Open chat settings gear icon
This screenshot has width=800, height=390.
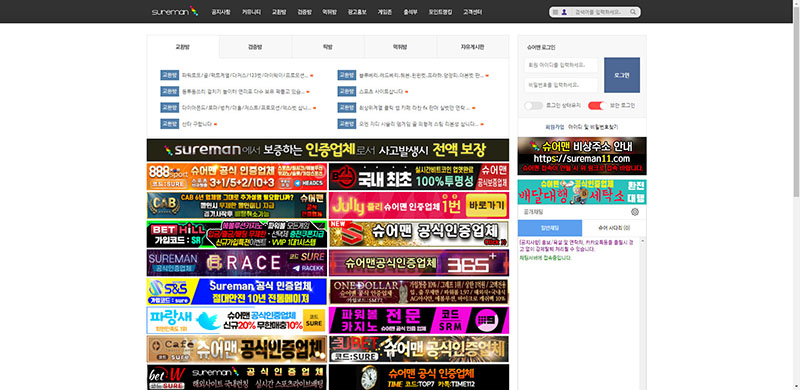[x=635, y=212]
